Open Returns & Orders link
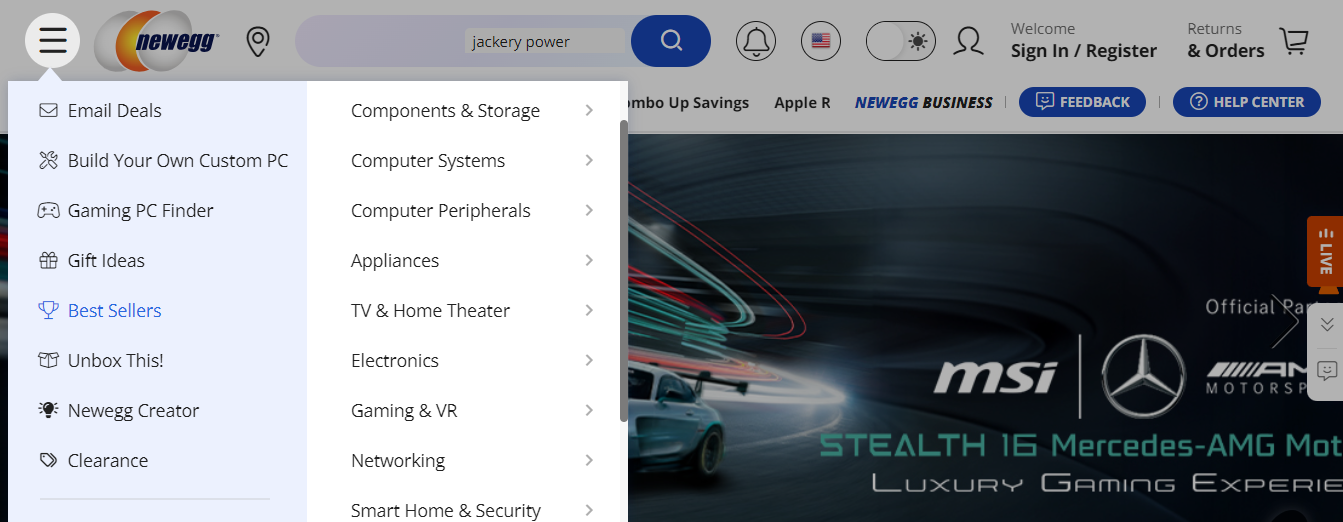Viewport: 1343px width, 522px height. [1225, 41]
